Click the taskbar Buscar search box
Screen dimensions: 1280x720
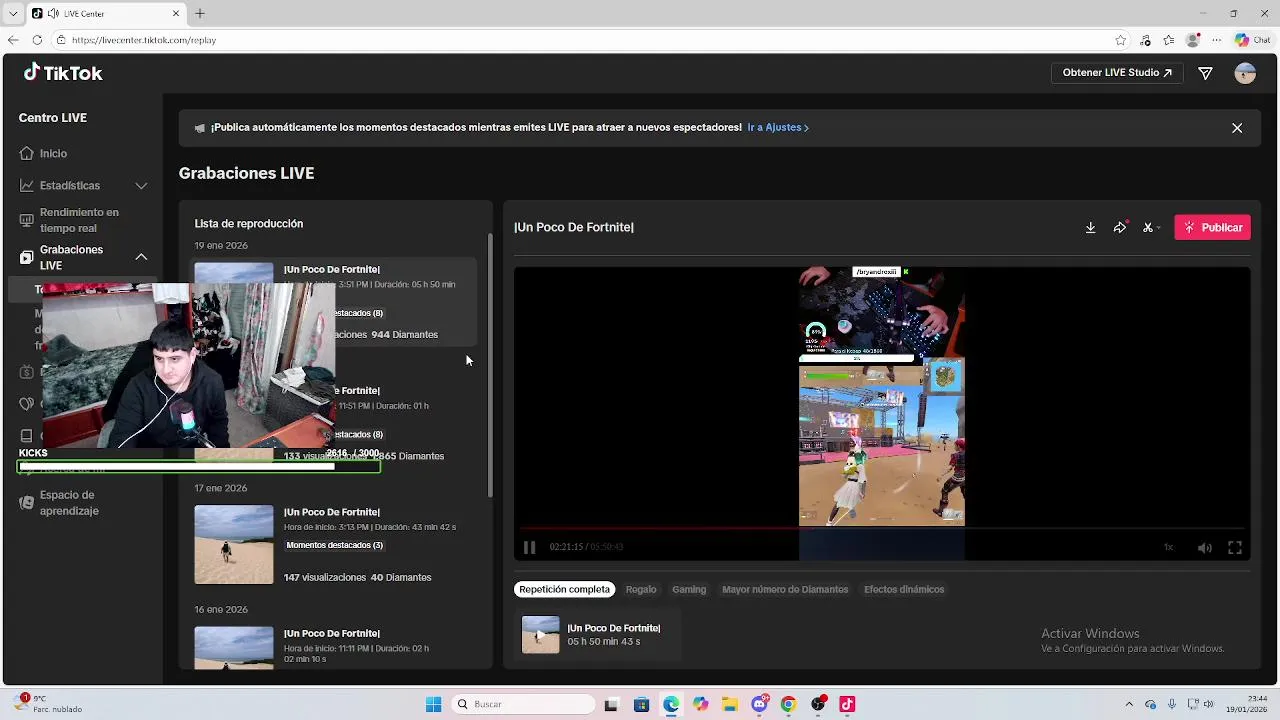pos(521,704)
